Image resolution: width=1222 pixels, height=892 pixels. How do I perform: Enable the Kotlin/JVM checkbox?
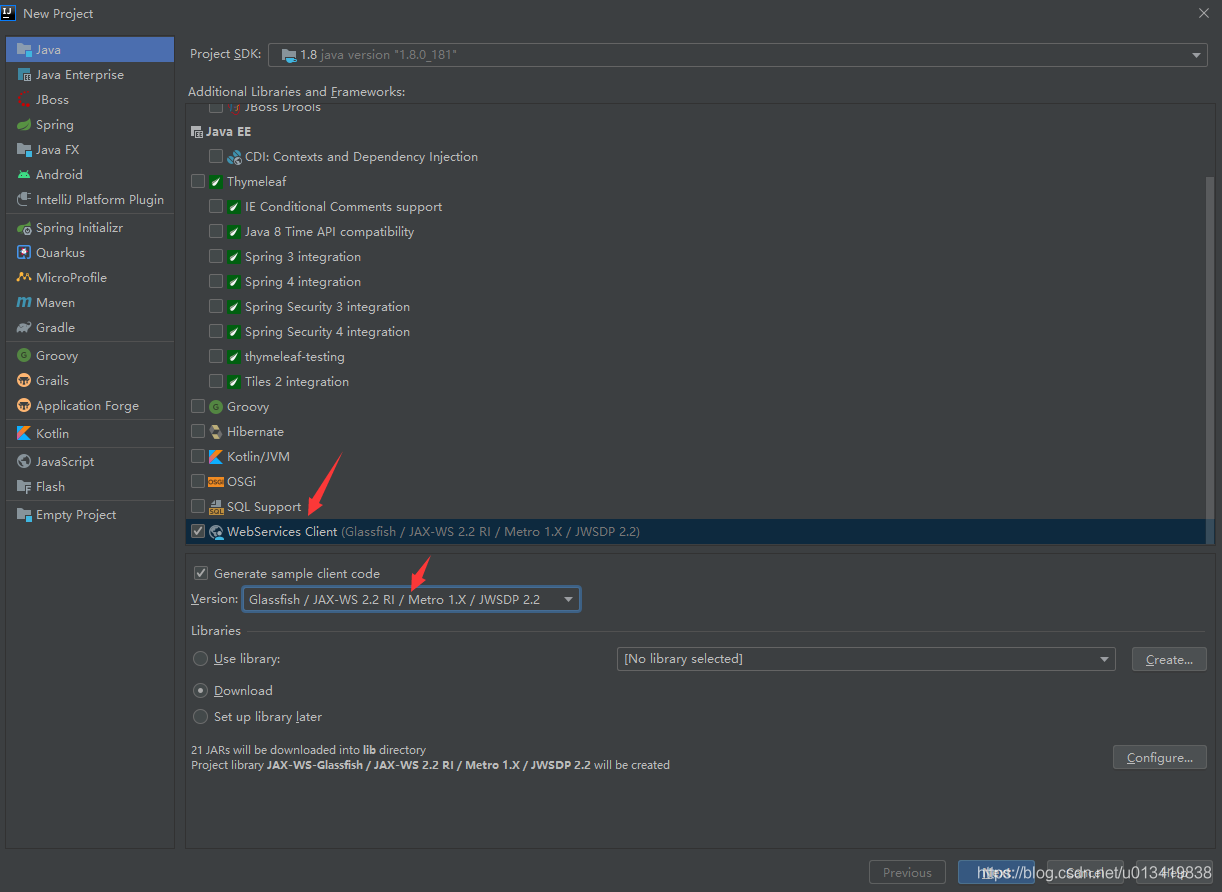click(198, 456)
